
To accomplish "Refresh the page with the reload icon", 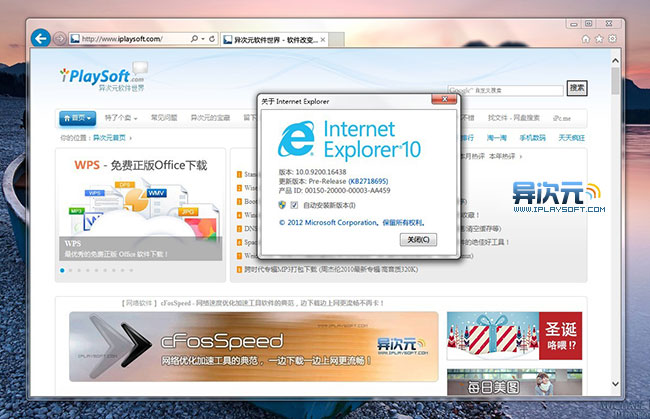I will coord(212,39).
